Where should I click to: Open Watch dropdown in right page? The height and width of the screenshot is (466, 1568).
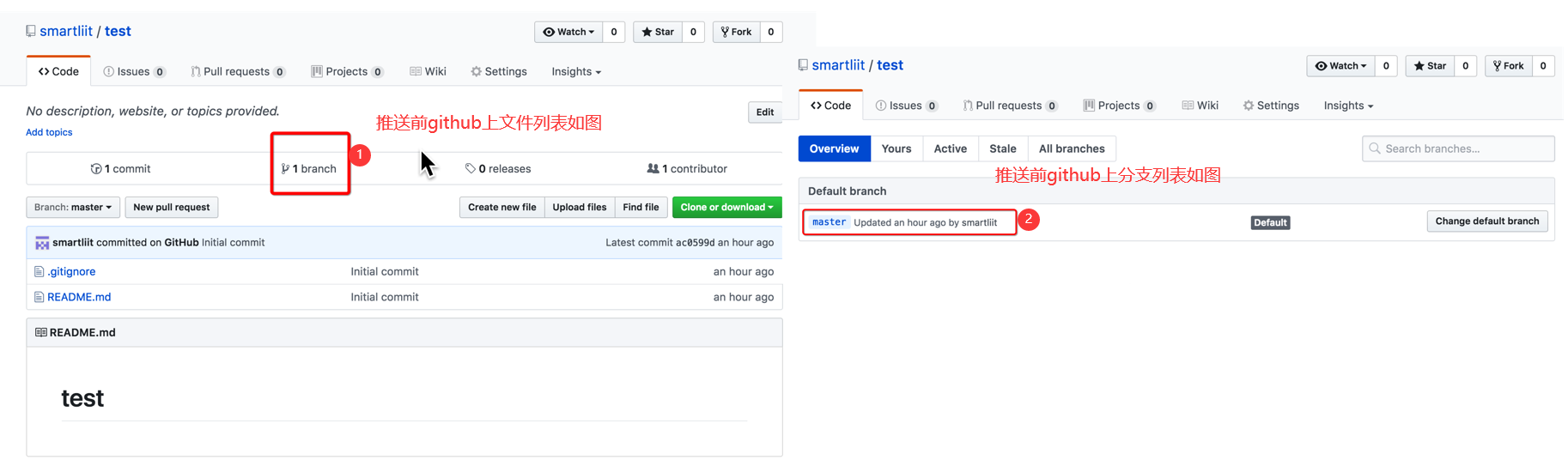pyautogui.click(x=1341, y=66)
